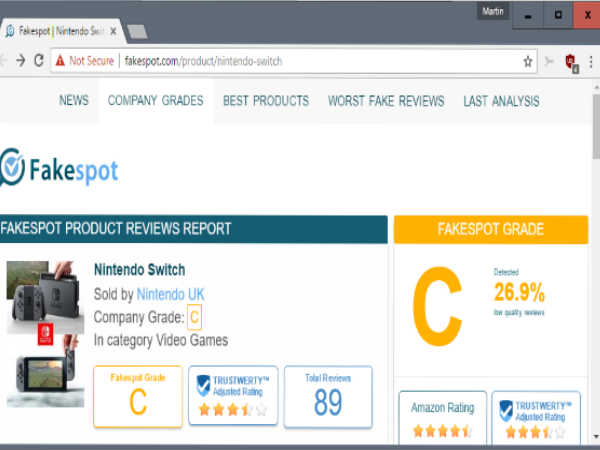Click the Nintendo Switch product title
The height and width of the screenshot is (450, 600).
pyautogui.click(x=140, y=270)
